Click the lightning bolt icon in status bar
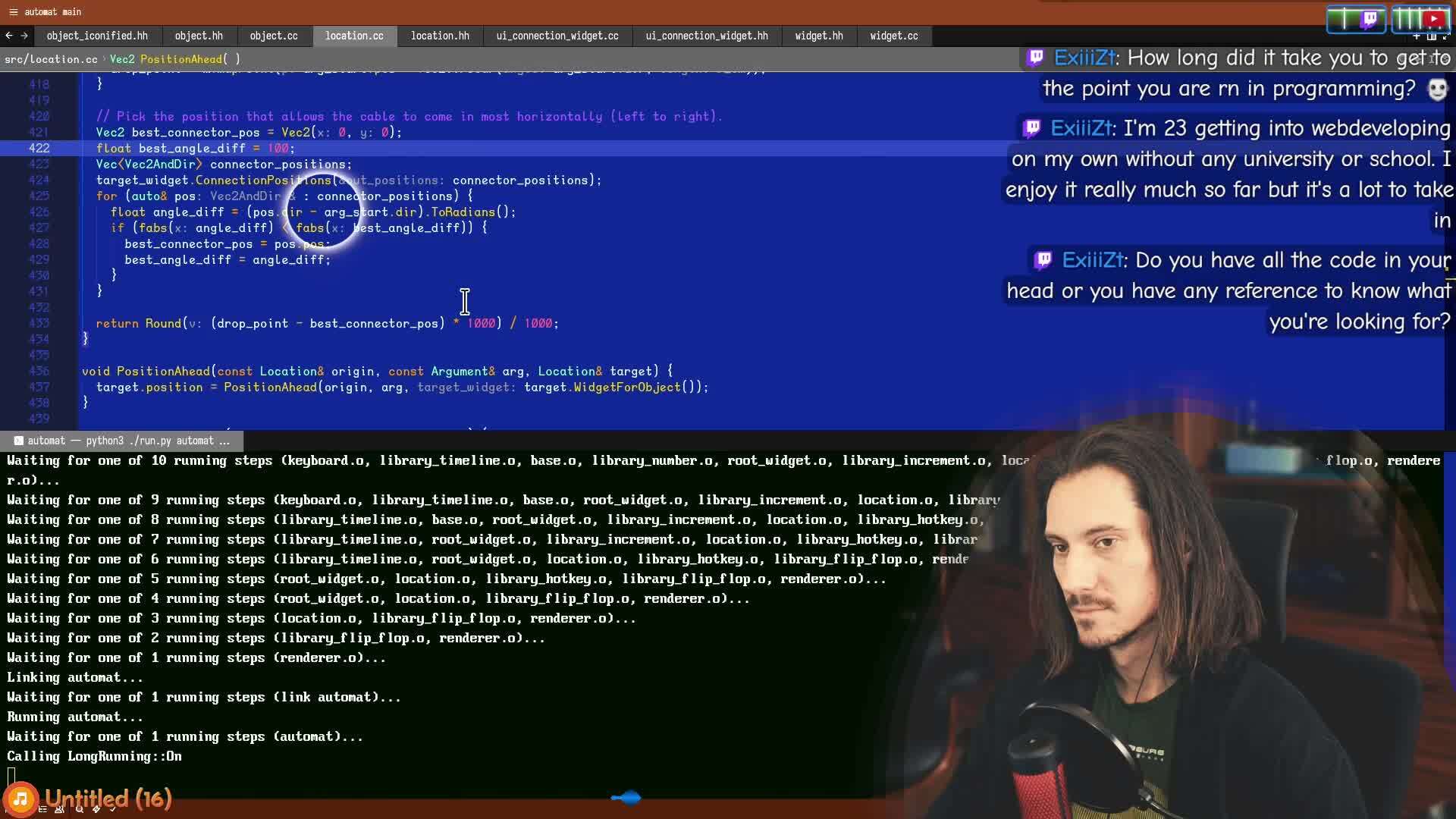This screenshot has height=819, width=1456. (x=96, y=809)
